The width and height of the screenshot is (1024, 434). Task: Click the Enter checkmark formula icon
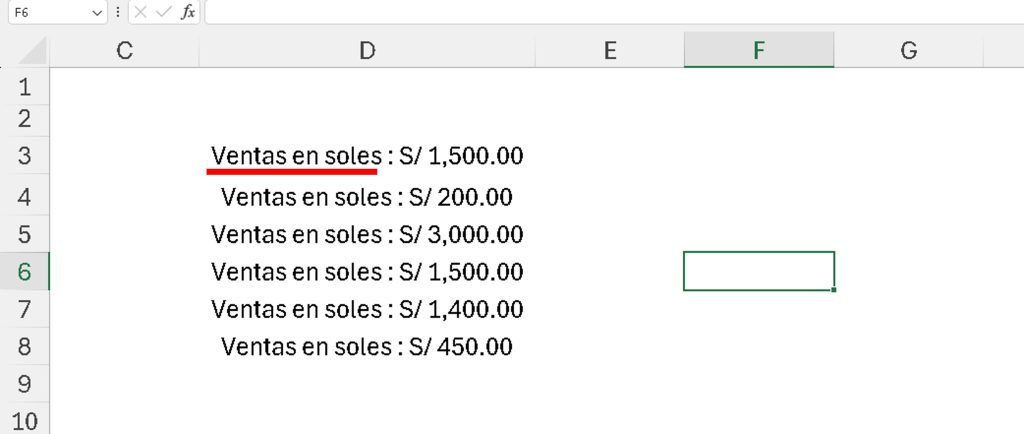coord(163,12)
